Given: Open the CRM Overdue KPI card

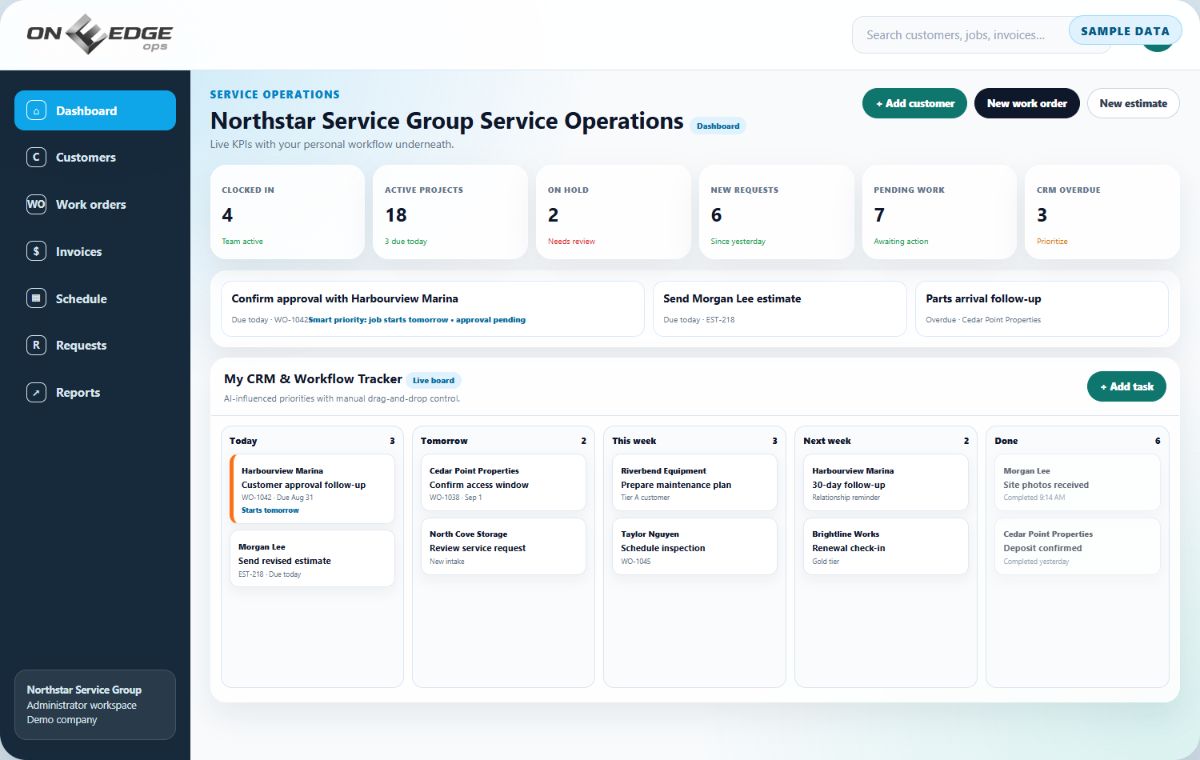Looking at the screenshot, I should coord(1102,212).
